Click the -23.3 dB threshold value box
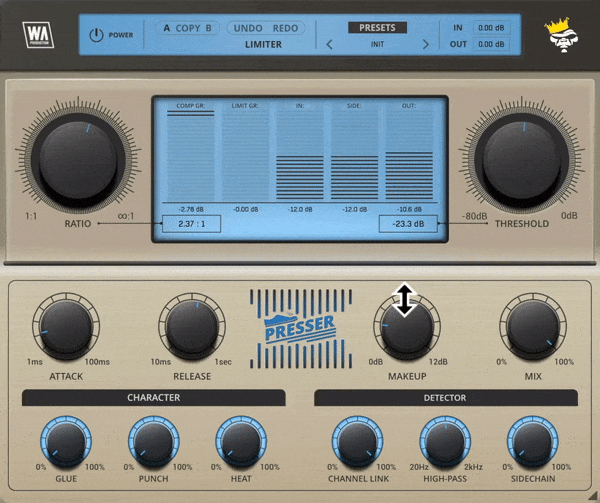The height and width of the screenshot is (503, 600). [x=407, y=224]
